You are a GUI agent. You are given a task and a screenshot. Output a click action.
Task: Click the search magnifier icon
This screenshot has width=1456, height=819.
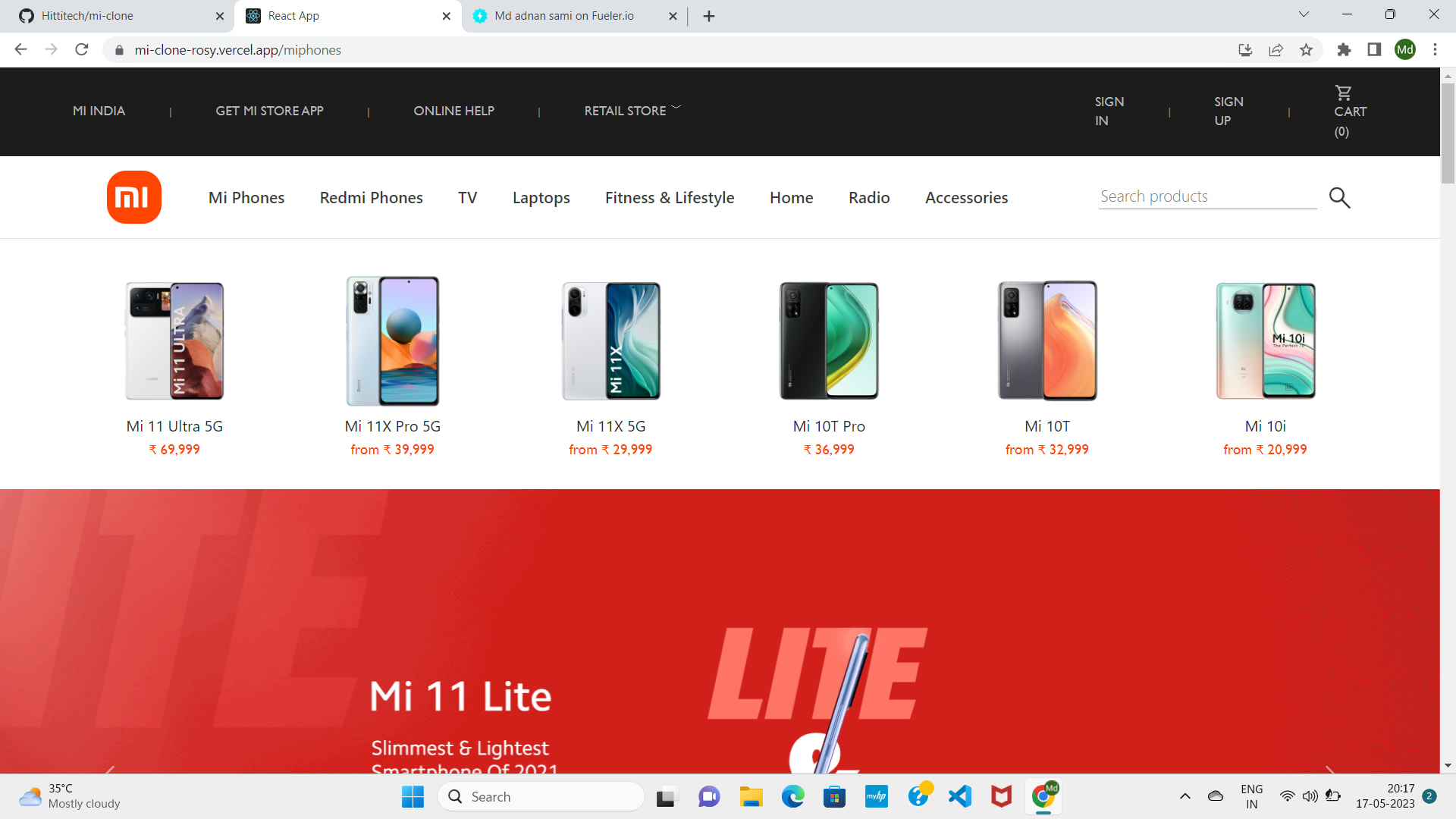(1339, 197)
